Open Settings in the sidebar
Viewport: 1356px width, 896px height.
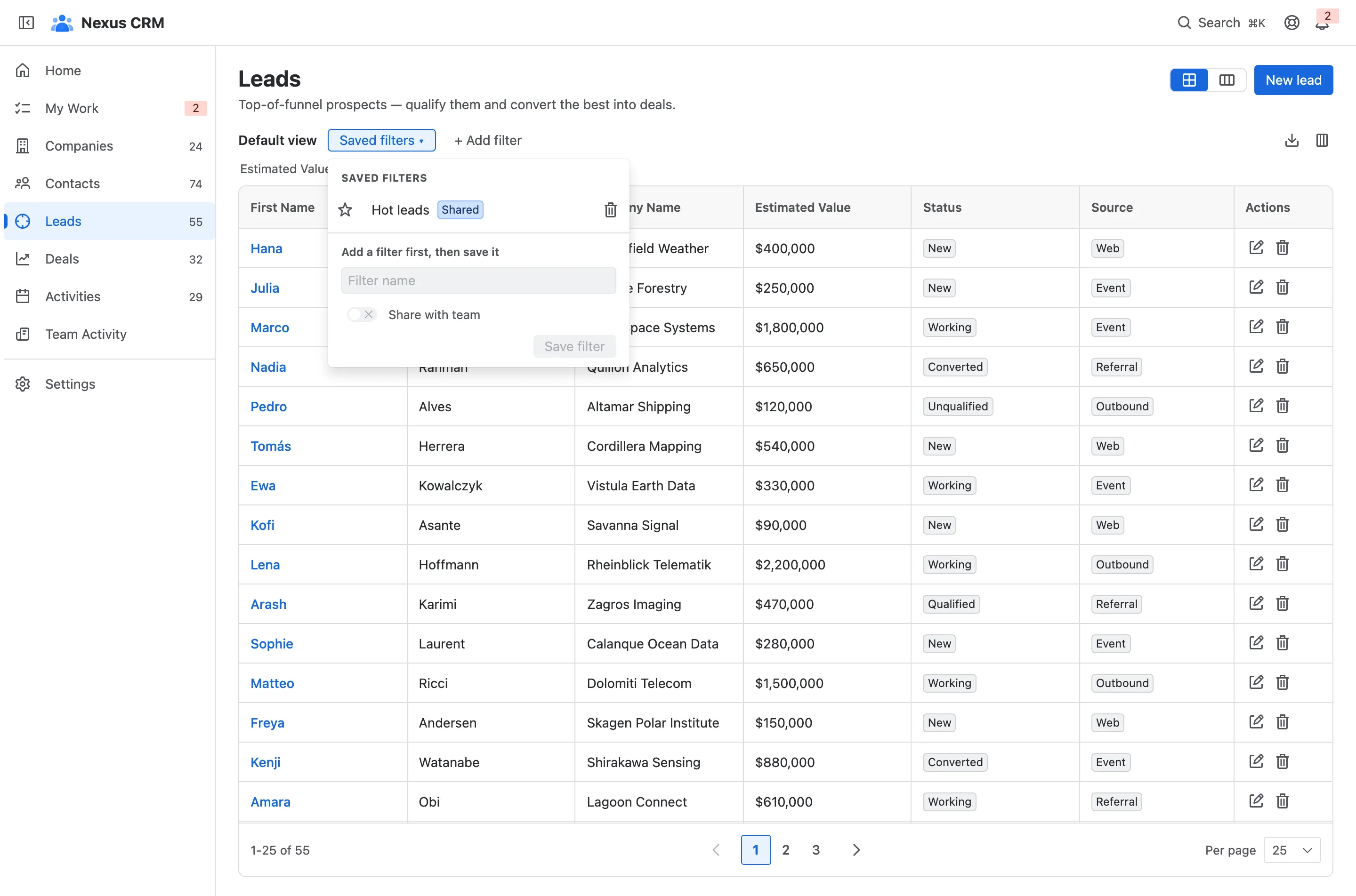pyautogui.click(x=109, y=384)
